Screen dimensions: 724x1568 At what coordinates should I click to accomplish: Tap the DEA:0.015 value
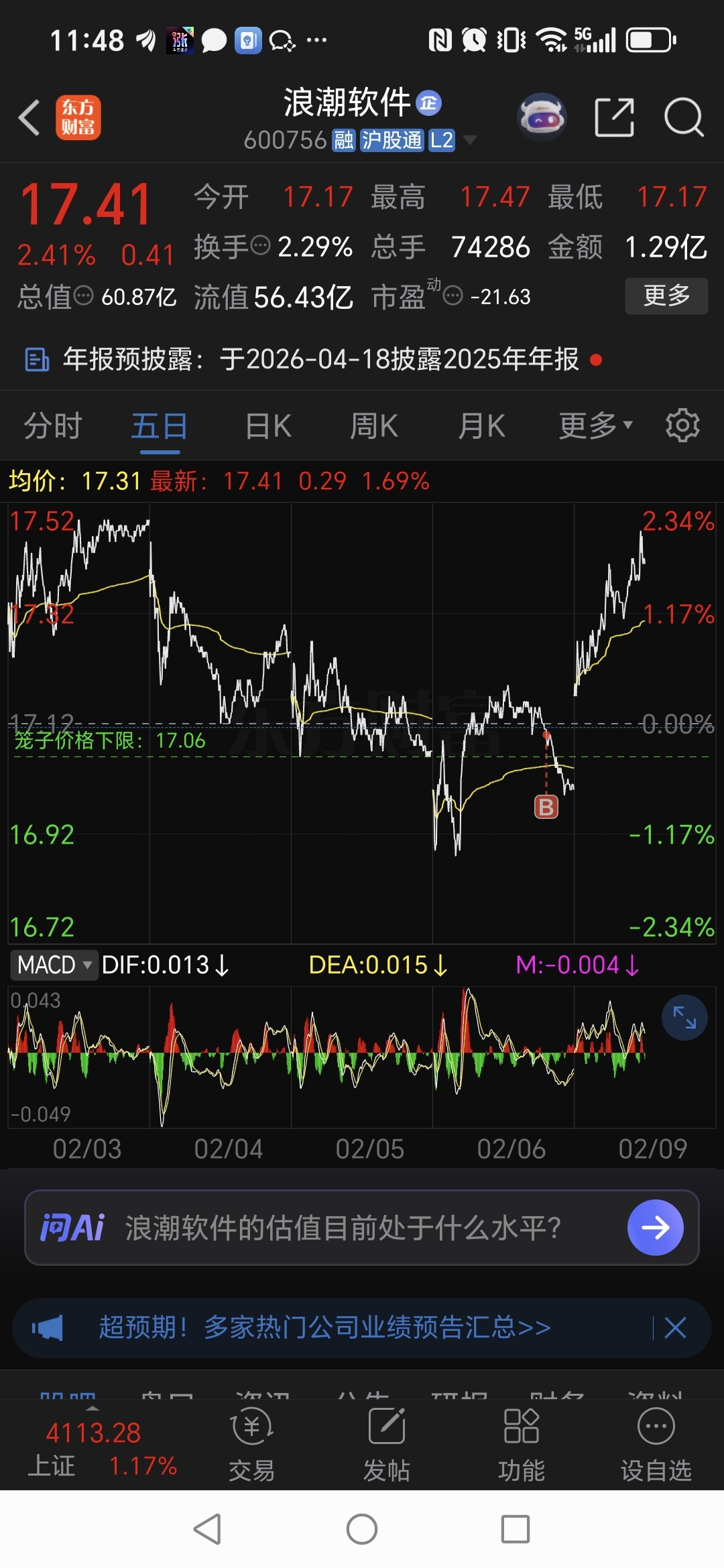(378, 965)
